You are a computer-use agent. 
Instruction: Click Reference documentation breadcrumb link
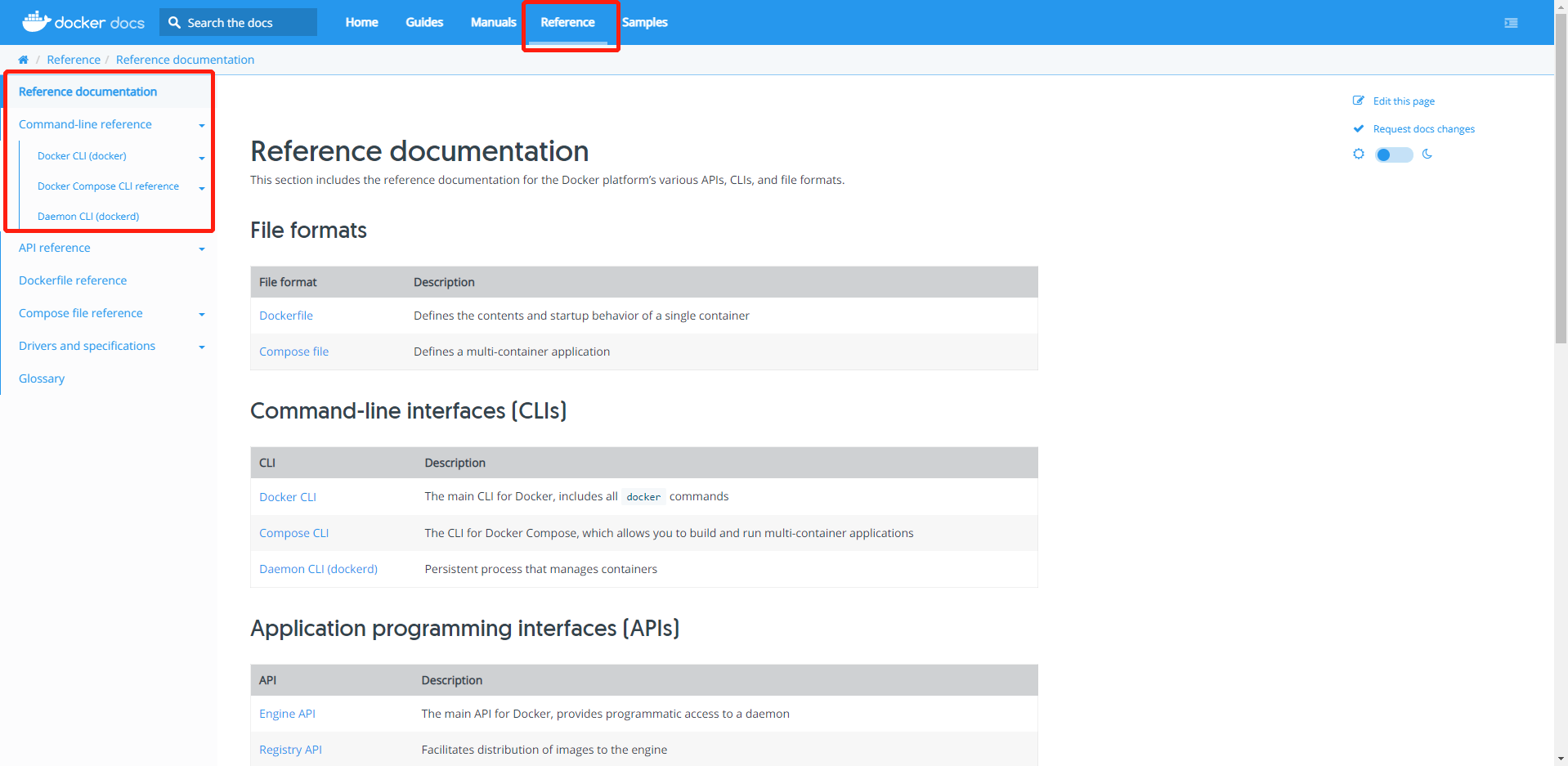click(185, 60)
